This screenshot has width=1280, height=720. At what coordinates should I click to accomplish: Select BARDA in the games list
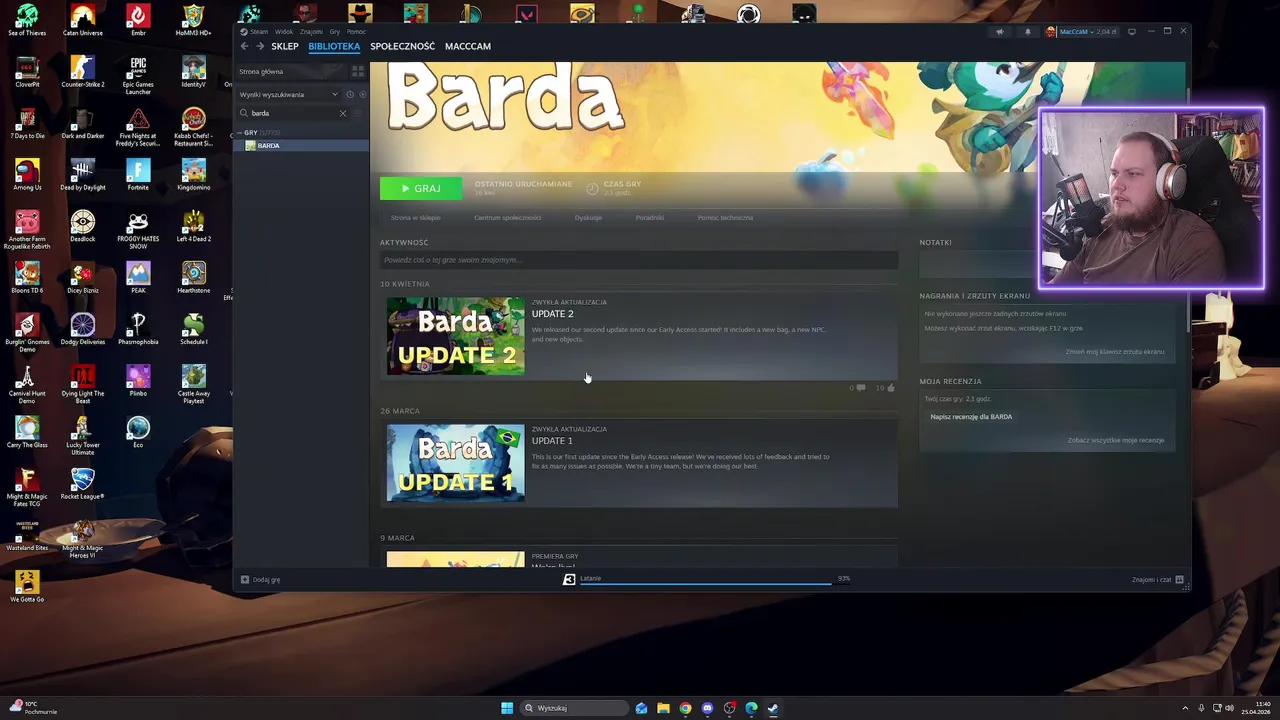click(303, 146)
